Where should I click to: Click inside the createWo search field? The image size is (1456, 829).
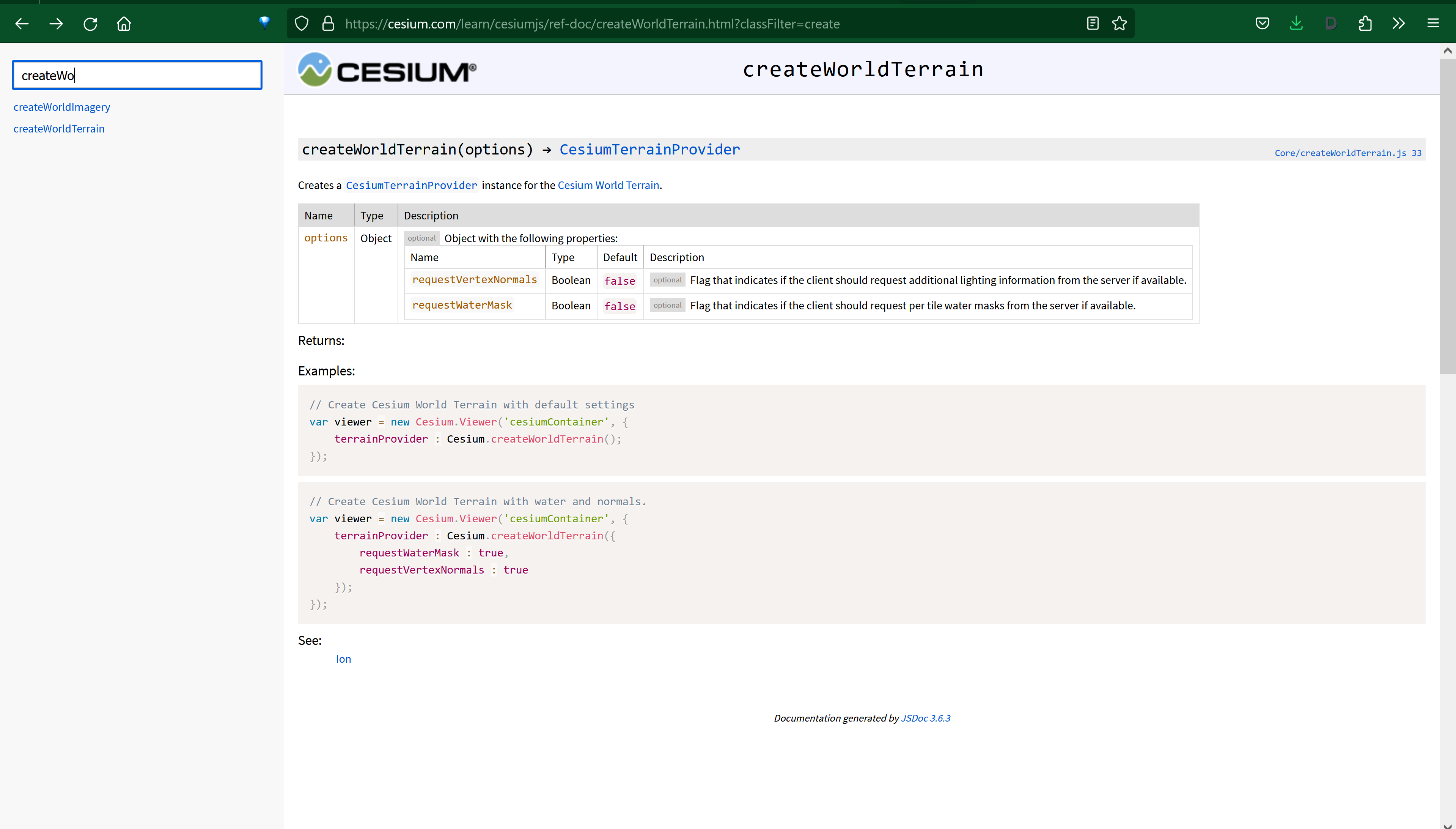(137, 74)
